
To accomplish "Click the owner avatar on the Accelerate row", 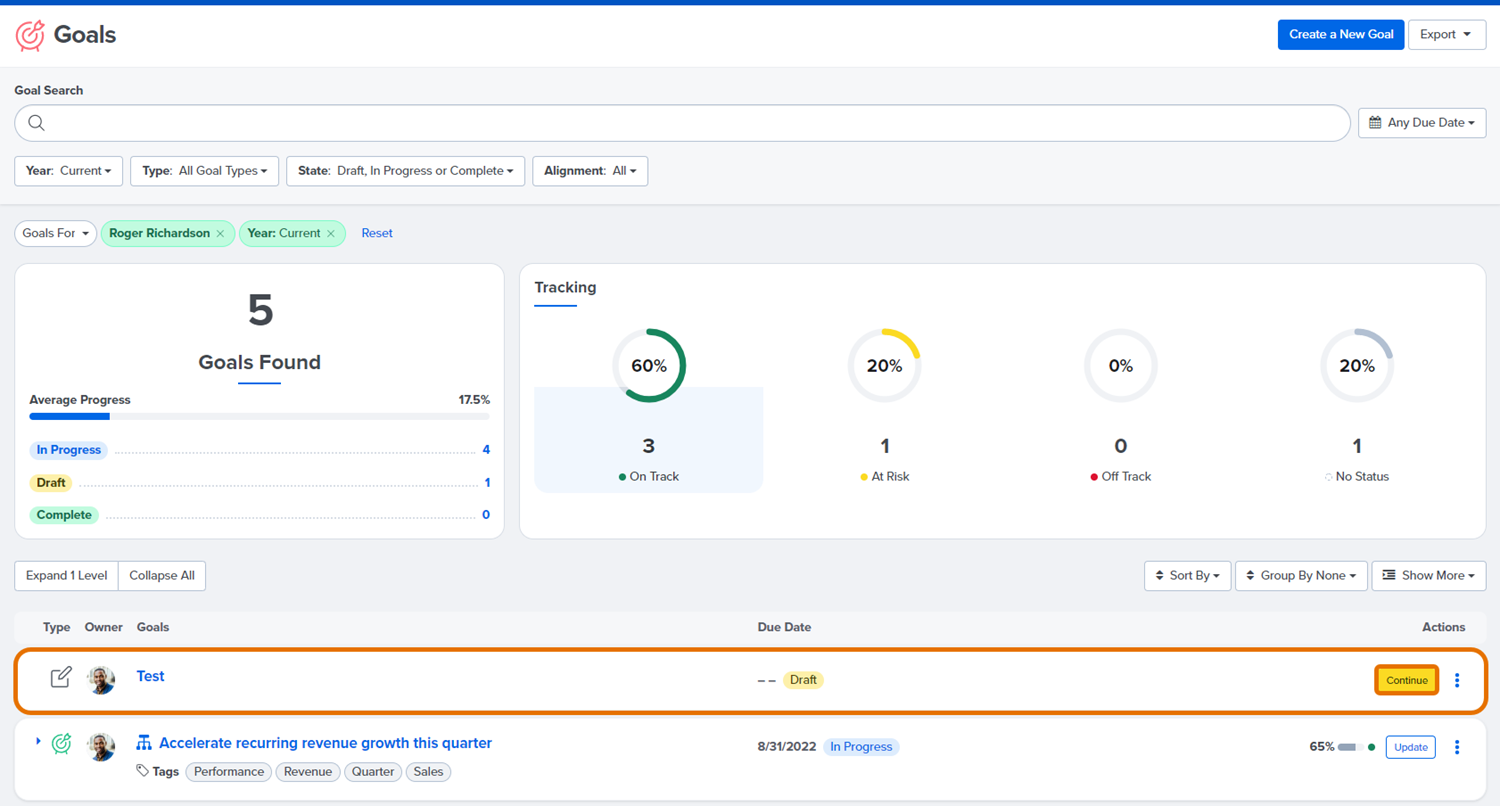I will [101, 747].
